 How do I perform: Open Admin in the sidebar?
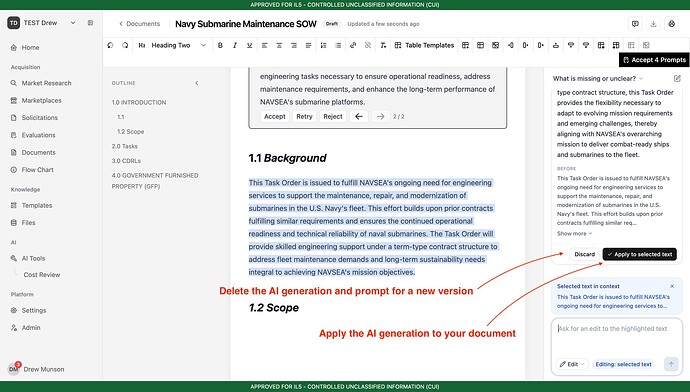pos(31,328)
